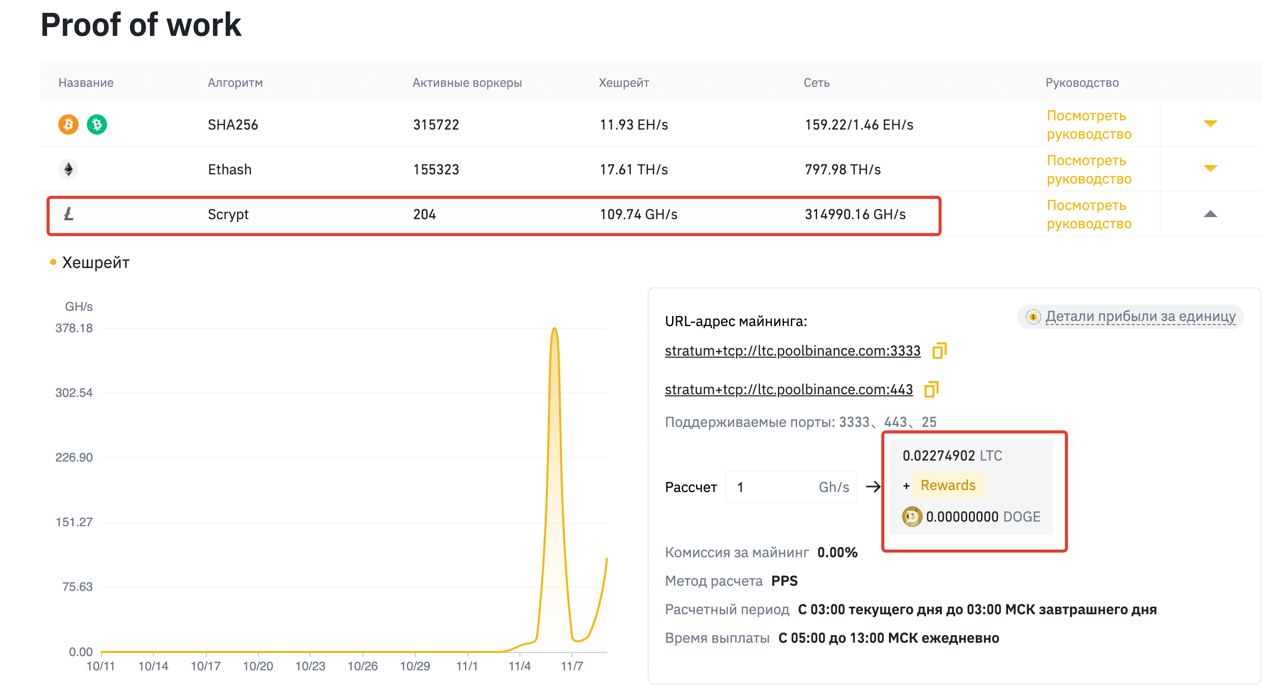Click the Ethereum diamond icon

click(68, 169)
